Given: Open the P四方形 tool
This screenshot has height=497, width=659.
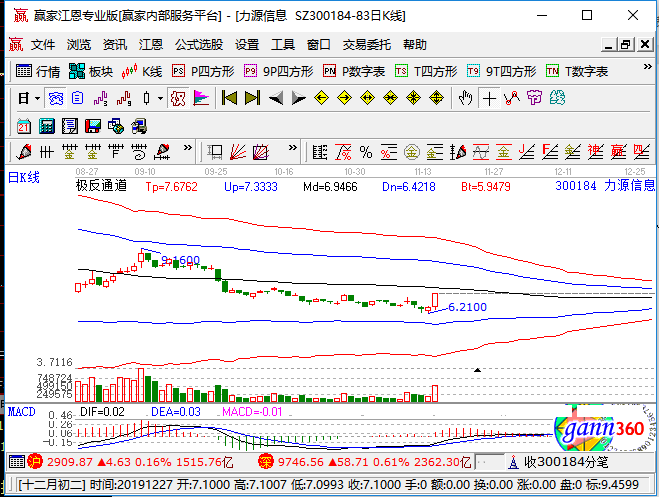Looking at the screenshot, I should tap(203, 71).
